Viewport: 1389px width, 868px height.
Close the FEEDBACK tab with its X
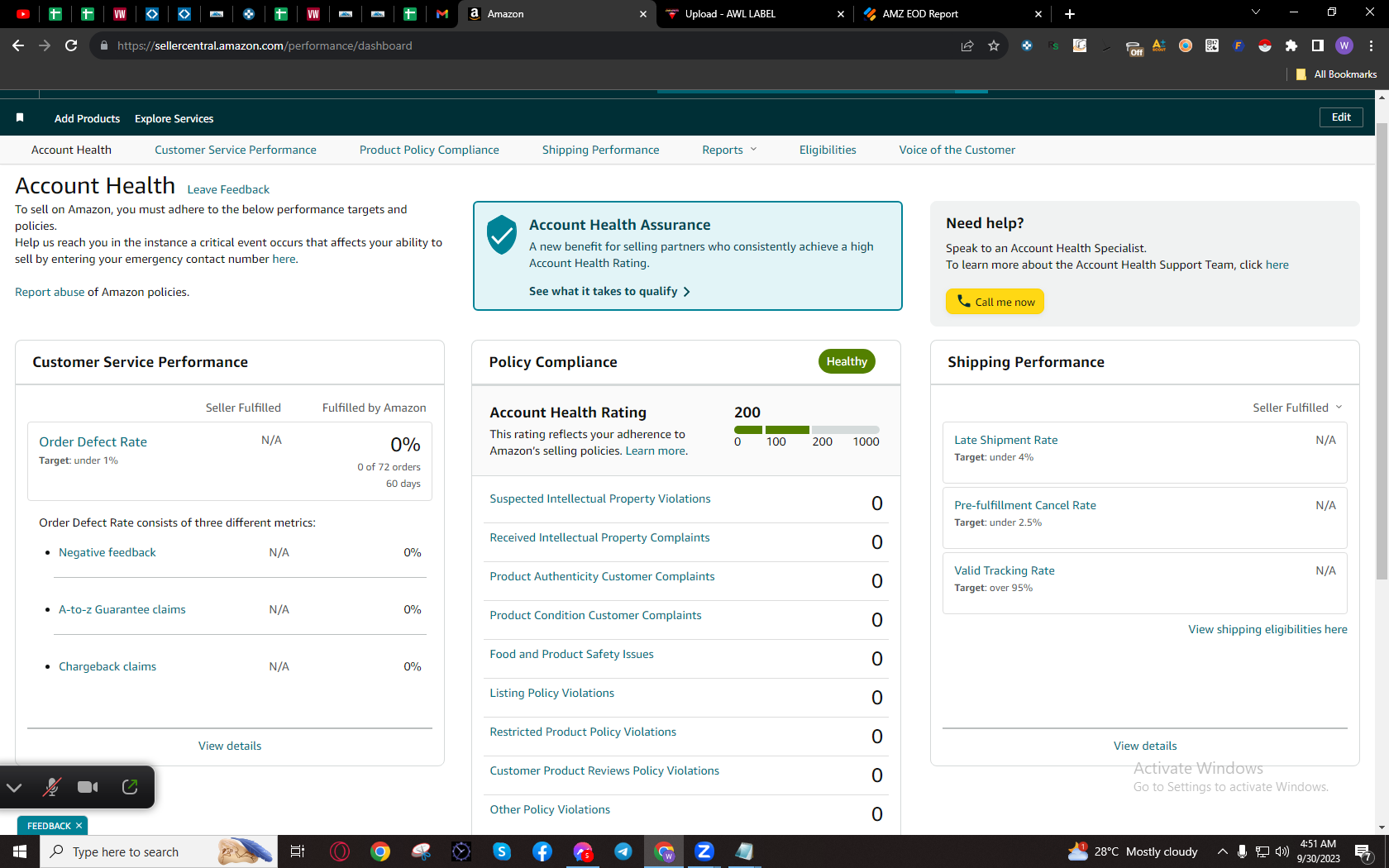[x=79, y=826]
